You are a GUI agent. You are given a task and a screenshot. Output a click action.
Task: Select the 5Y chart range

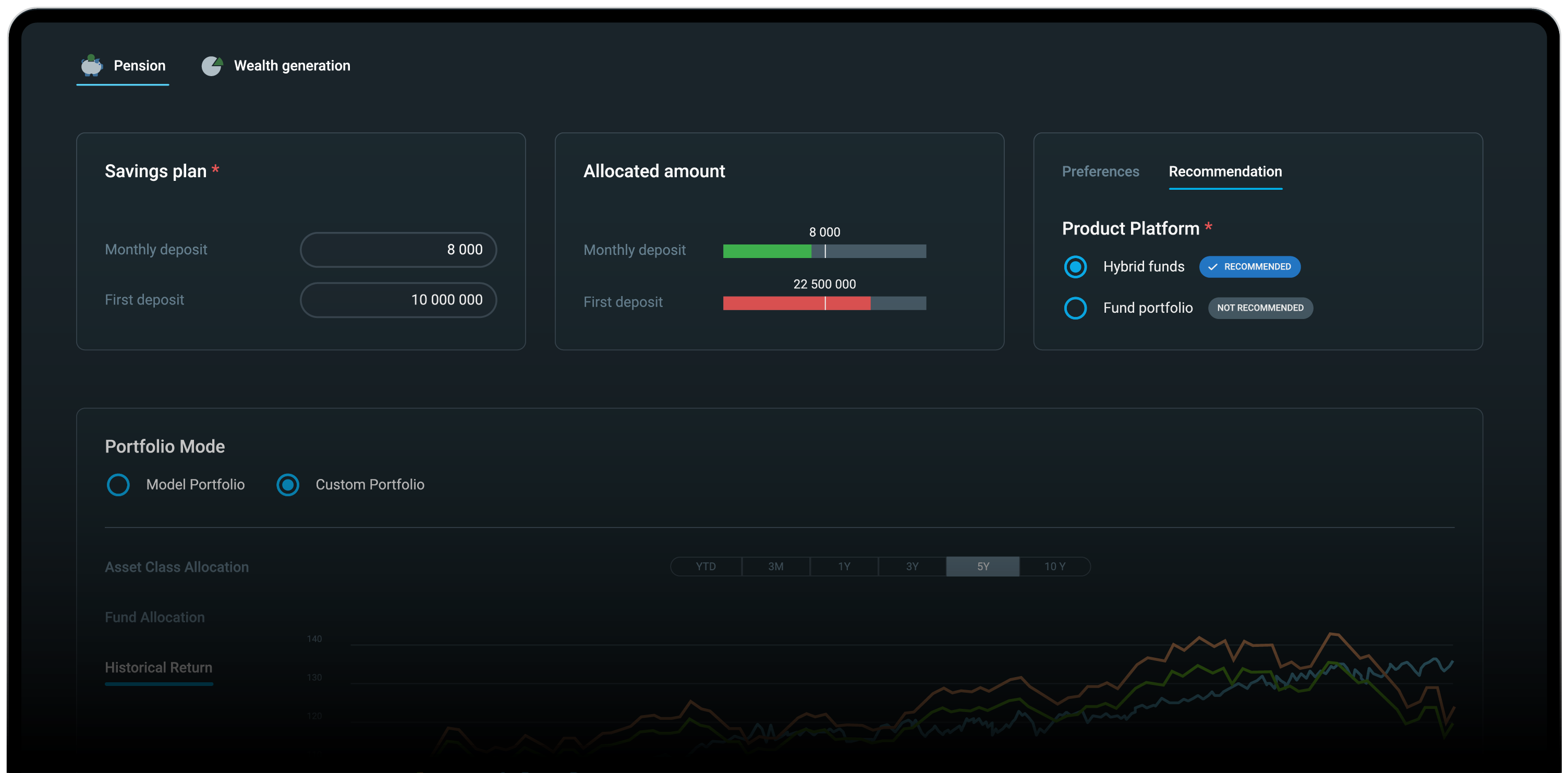(983, 566)
